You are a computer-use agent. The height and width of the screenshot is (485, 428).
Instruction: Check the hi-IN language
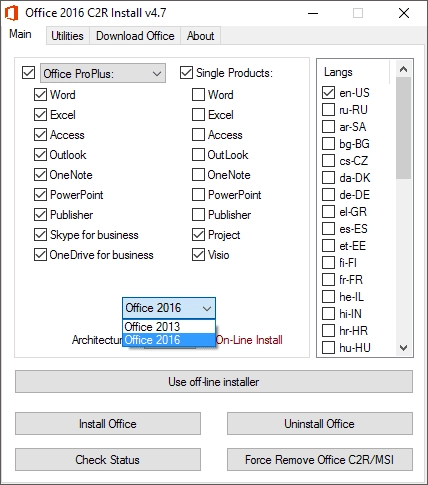pyautogui.click(x=328, y=313)
